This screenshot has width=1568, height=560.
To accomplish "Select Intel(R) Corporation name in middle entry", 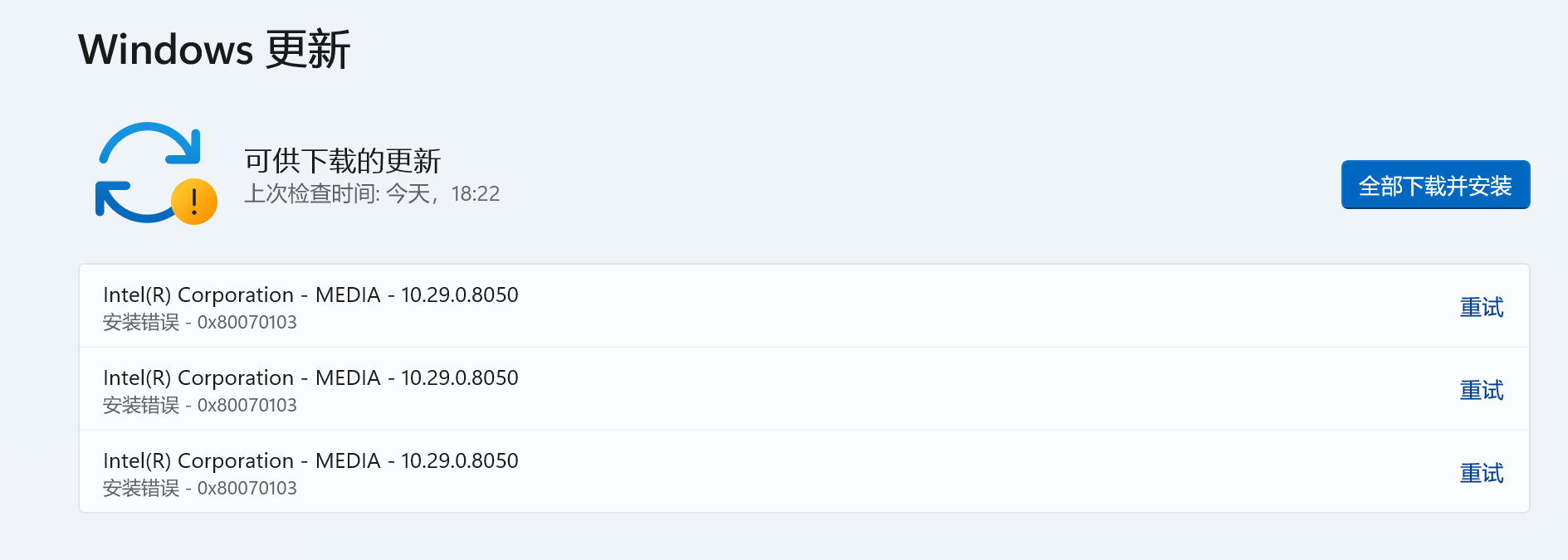I will tap(198, 378).
